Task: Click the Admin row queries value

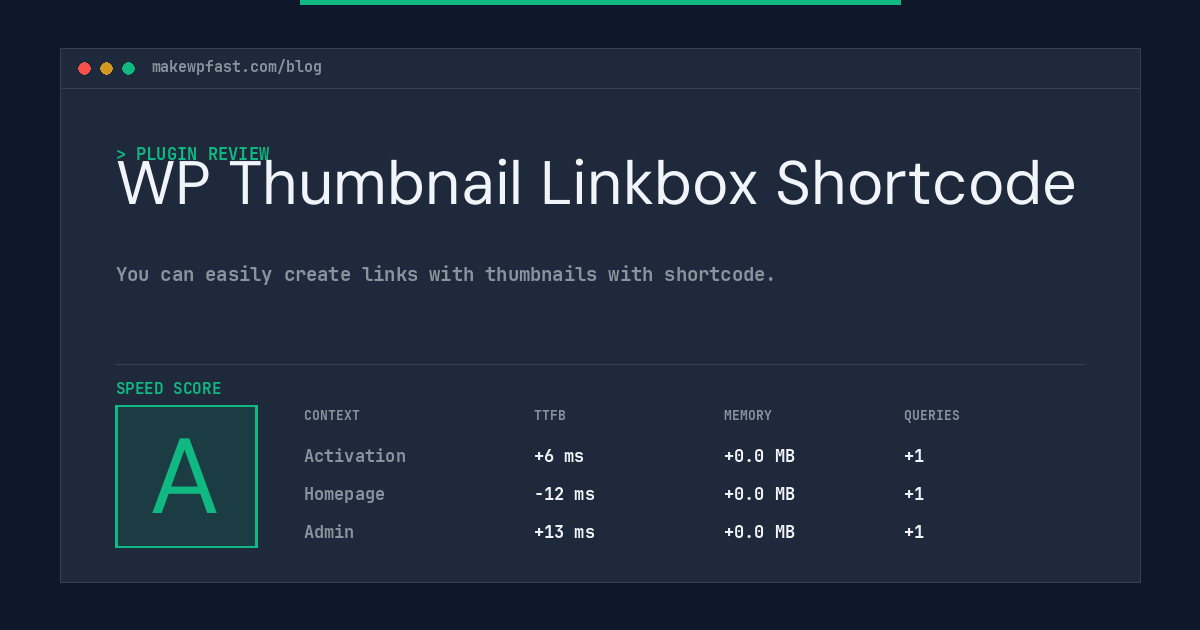Action: point(914,532)
